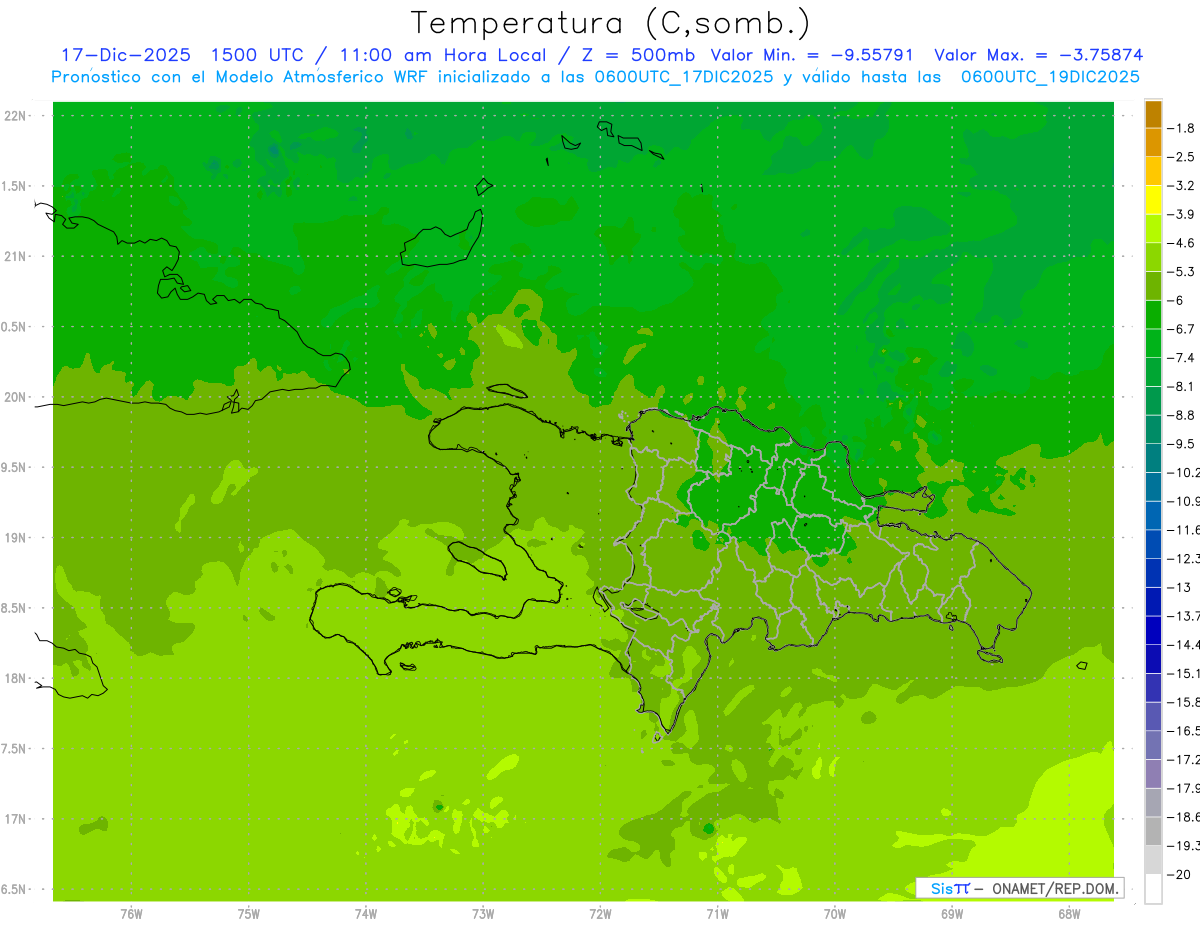Image resolution: width=1200 pixels, height=927 pixels.
Task: Click the "1500 UTC" time text
Action: click(256, 55)
